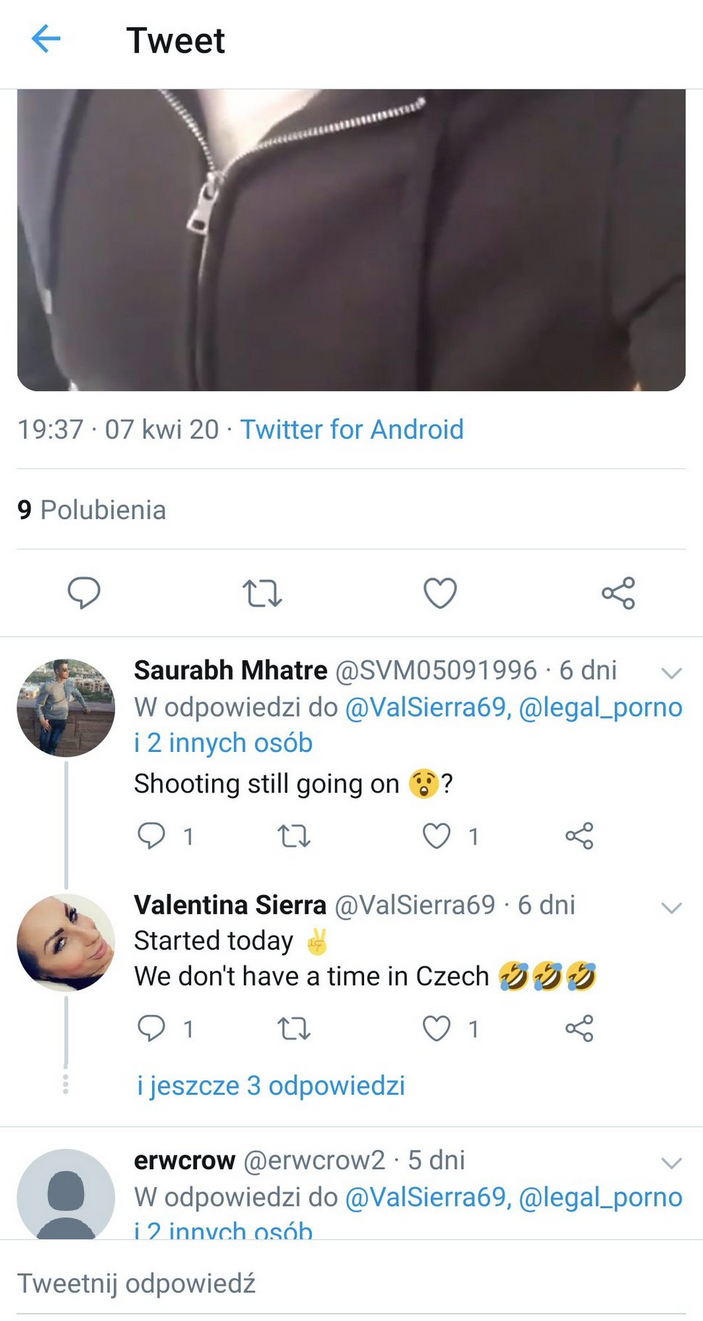Screen dimensions: 703x1321
Task: Open Saurabh Mhatre's profile picture
Action: 66,708
